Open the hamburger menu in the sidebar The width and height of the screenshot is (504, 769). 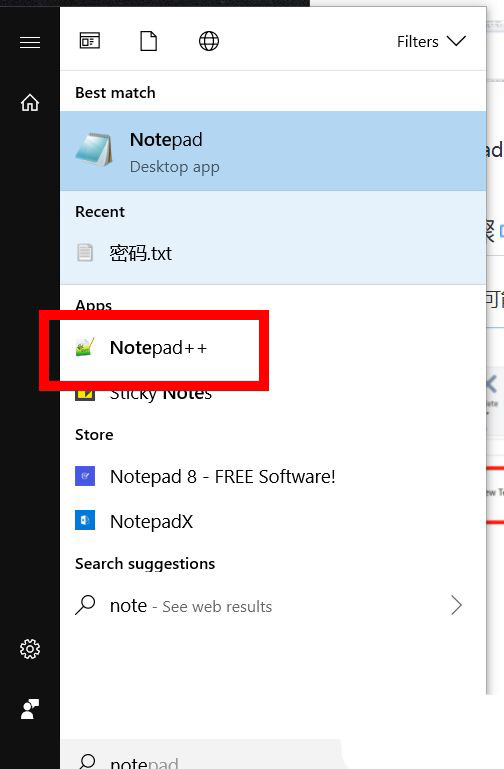[30, 42]
